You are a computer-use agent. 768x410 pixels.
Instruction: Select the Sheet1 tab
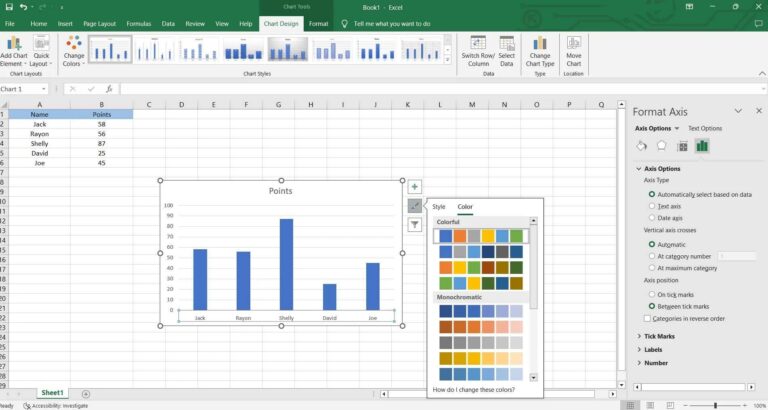tap(52, 393)
